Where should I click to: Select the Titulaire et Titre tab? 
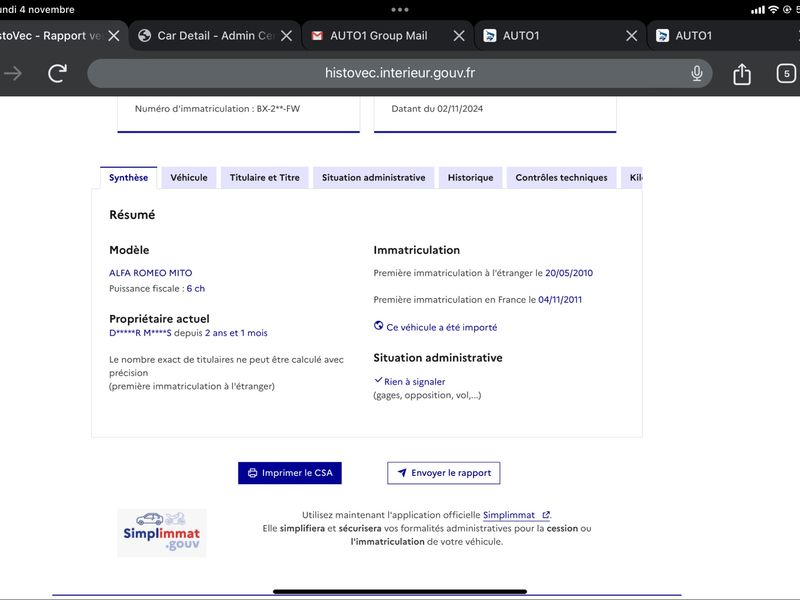coord(264,178)
